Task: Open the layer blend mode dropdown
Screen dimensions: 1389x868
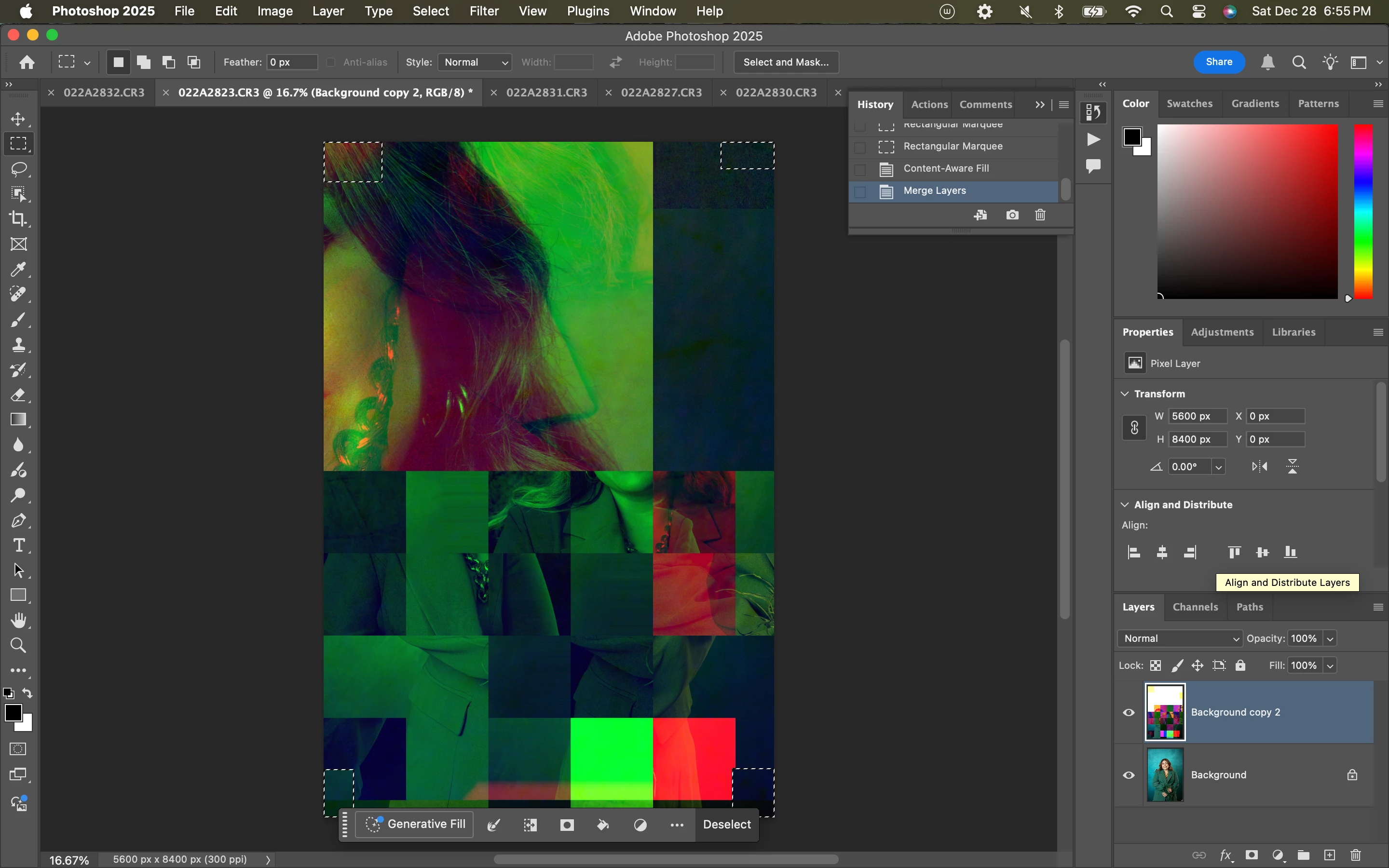Action: pos(1180,638)
